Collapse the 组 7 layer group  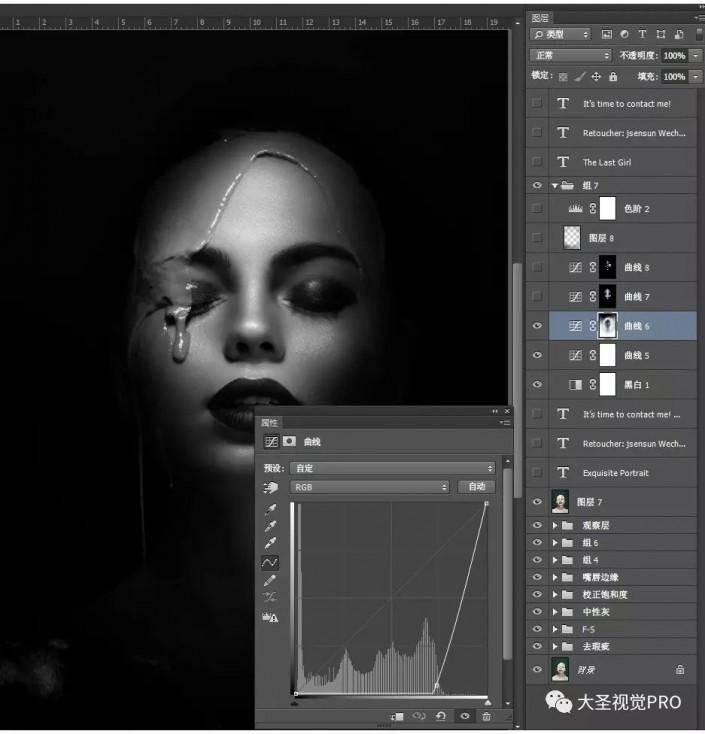pos(554,186)
